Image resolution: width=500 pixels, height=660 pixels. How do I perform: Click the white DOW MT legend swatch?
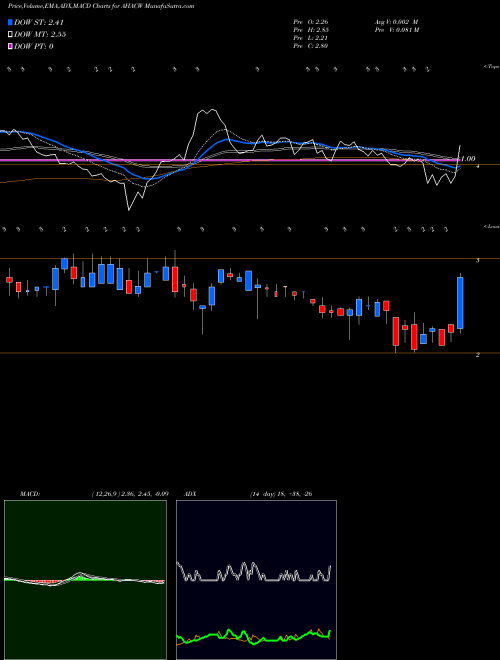[x=11, y=35]
